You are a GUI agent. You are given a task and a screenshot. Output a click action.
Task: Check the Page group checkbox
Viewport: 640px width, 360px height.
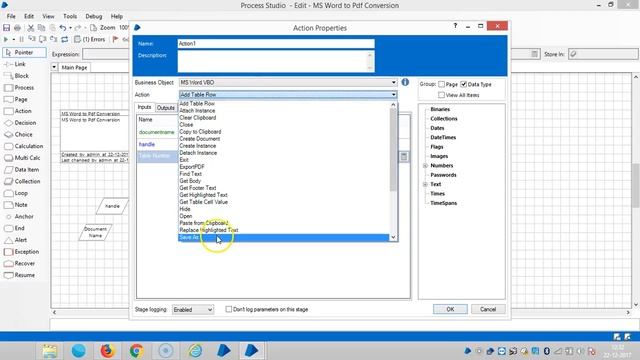coord(441,84)
